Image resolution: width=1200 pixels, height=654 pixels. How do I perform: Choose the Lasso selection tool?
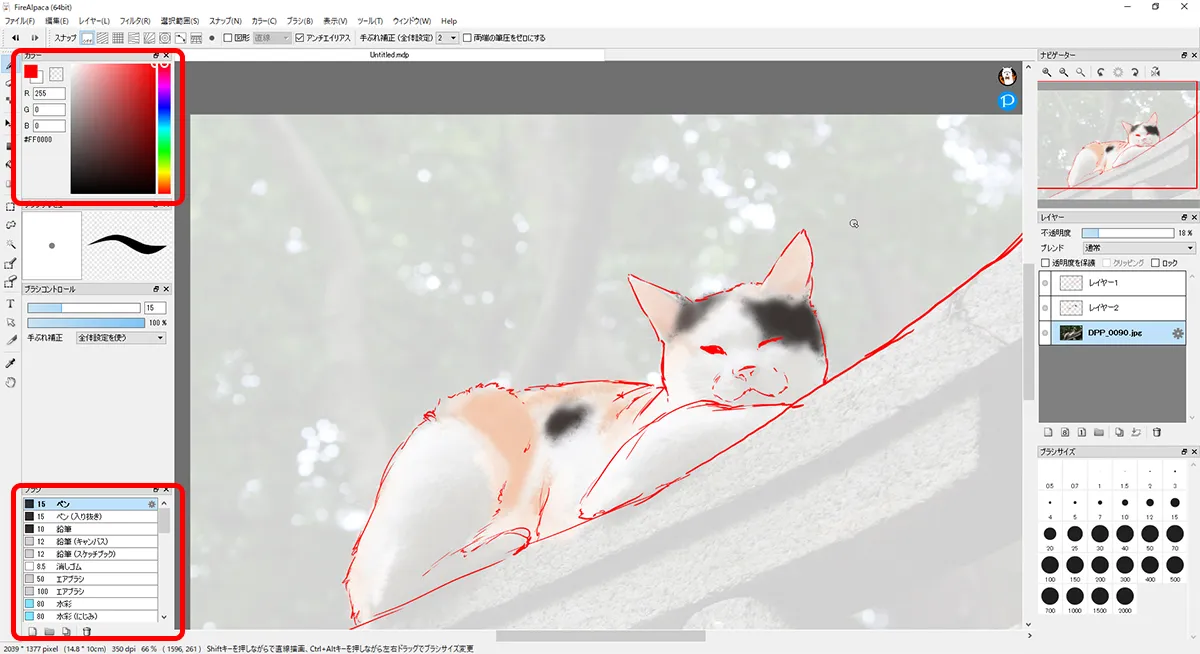10,225
